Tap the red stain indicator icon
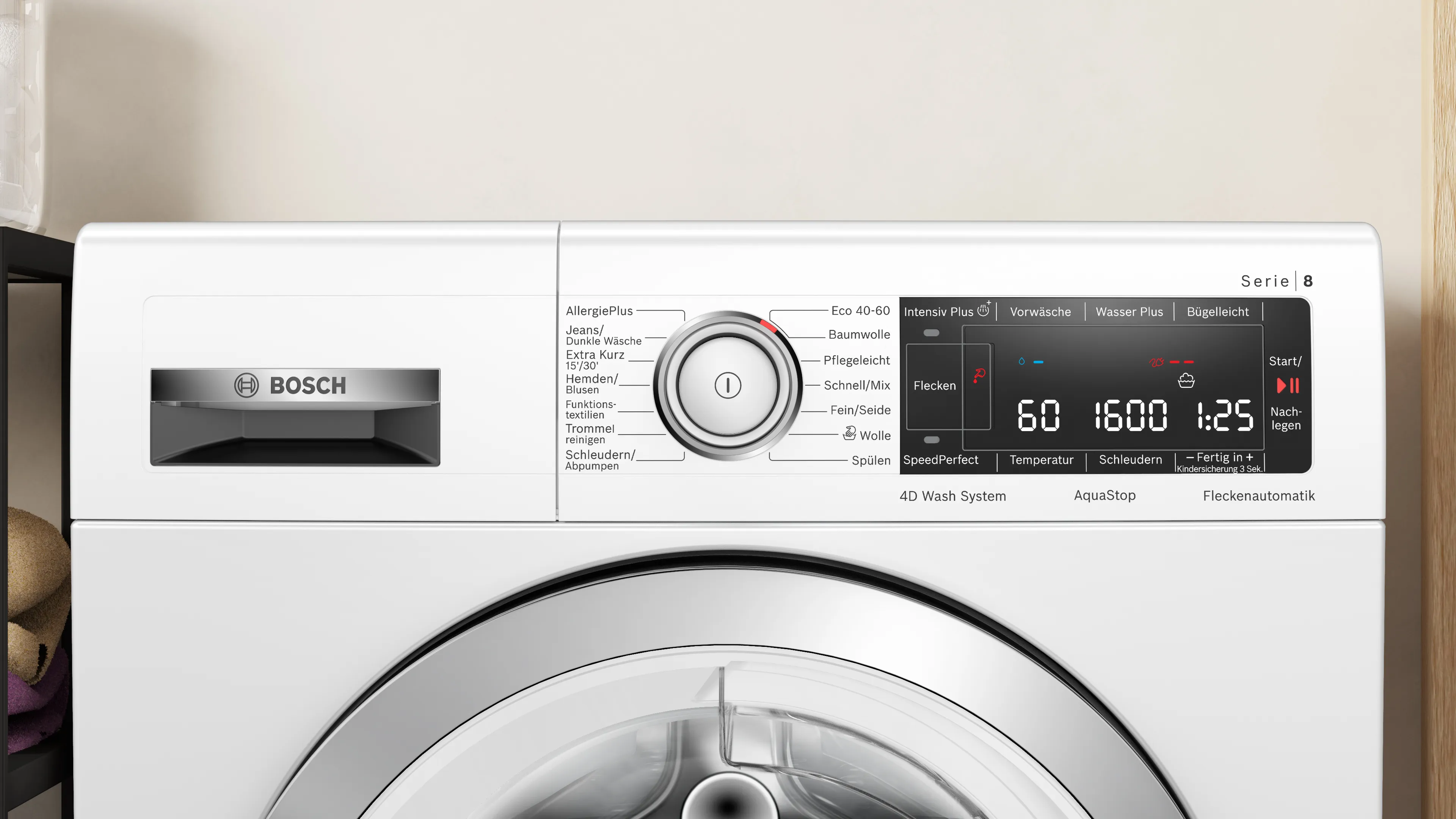Viewport: 1456px width, 819px height. (x=979, y=375)
